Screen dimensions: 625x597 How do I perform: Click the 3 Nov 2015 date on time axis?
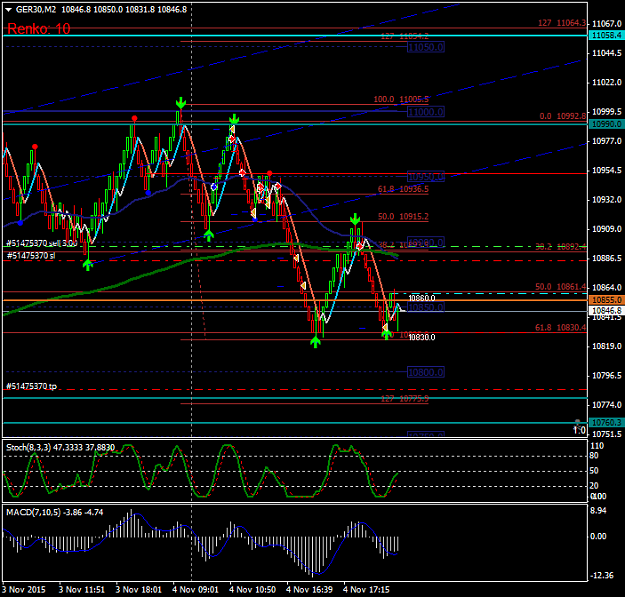tap(24, 589)
